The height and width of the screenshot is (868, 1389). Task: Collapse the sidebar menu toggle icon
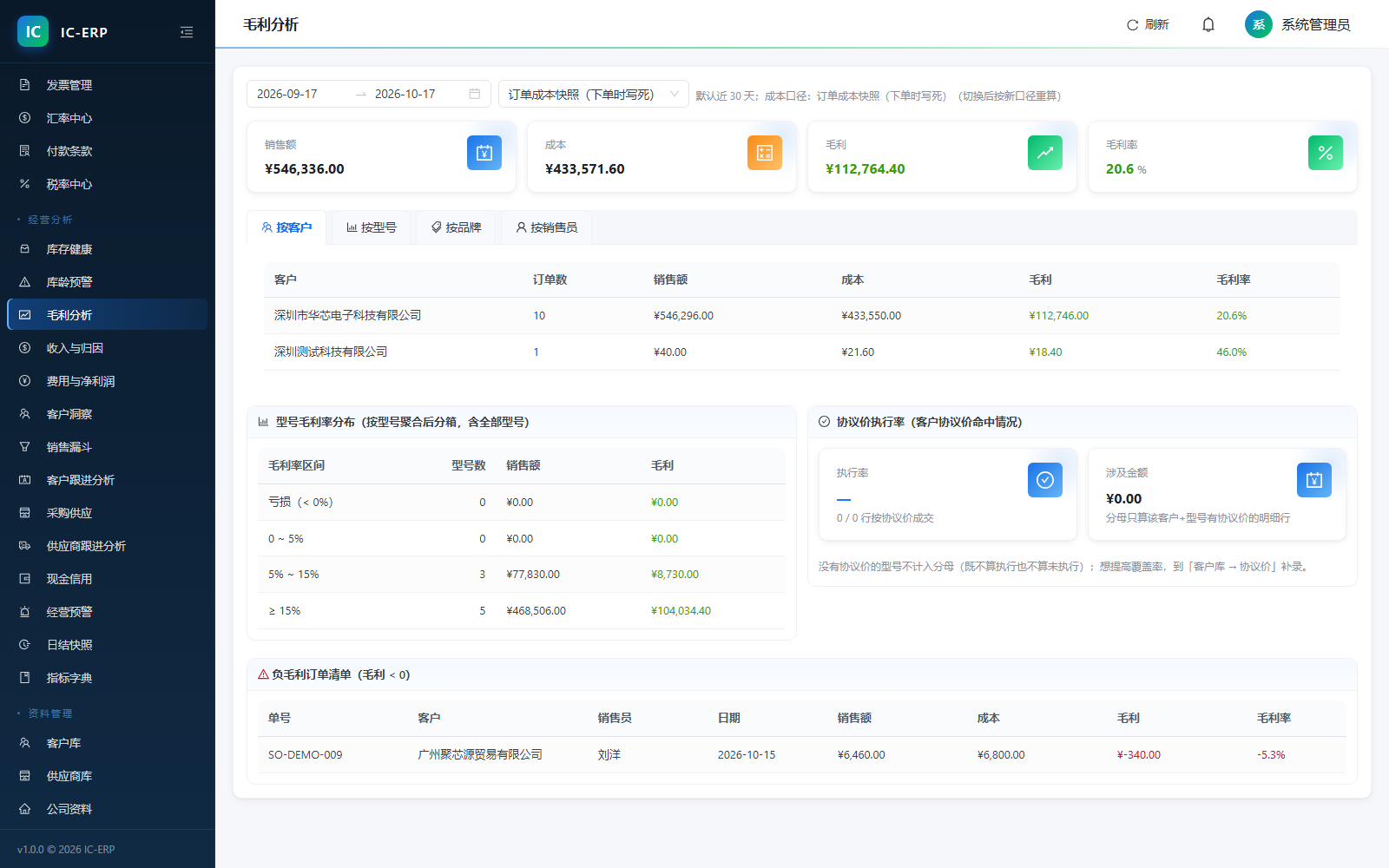[x=187, y=32]
